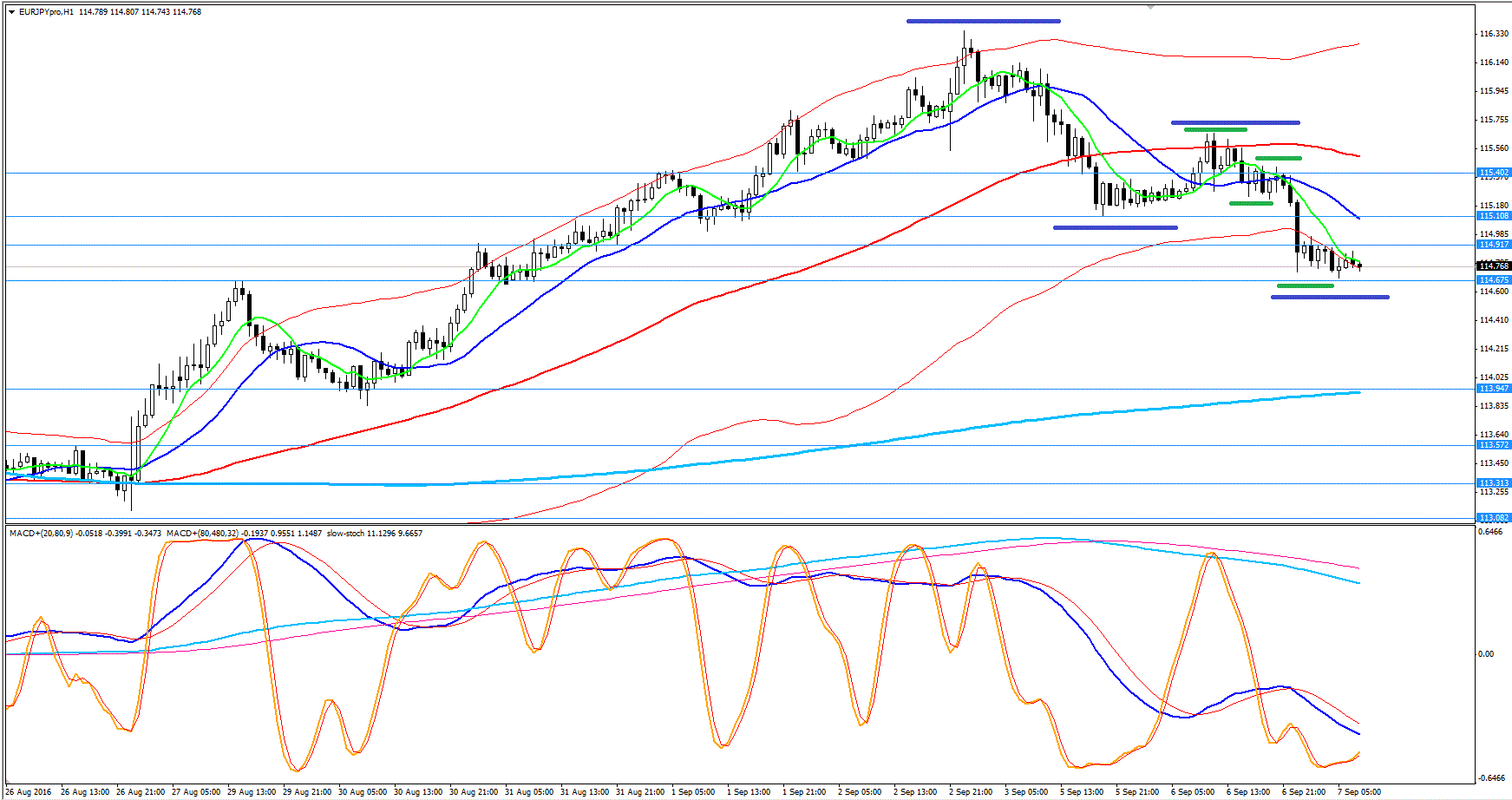Image resolution: width=1512 pixels, height=800 pixels.
Task: Click the 113.313 price level label
Action: [x=1494, y=483]
